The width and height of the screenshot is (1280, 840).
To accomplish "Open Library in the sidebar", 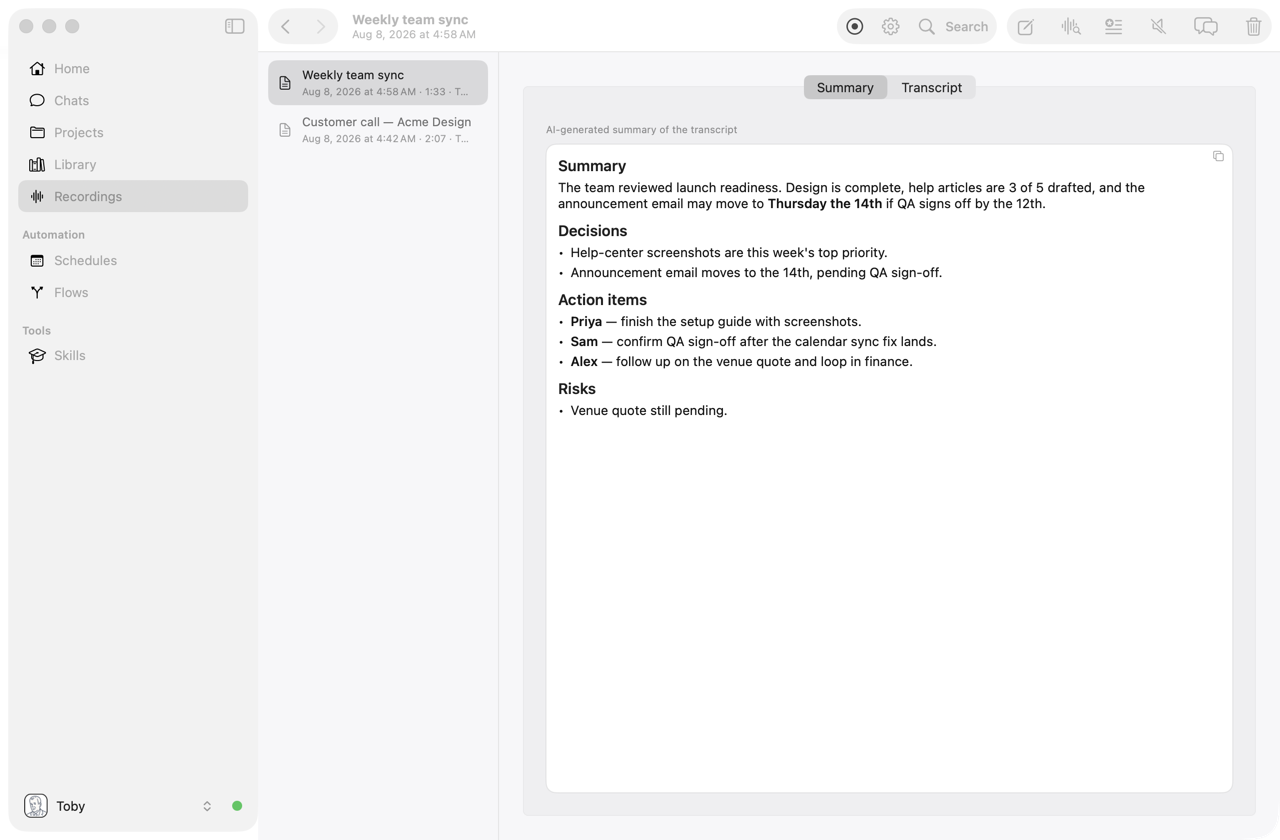I will (133, 164).
